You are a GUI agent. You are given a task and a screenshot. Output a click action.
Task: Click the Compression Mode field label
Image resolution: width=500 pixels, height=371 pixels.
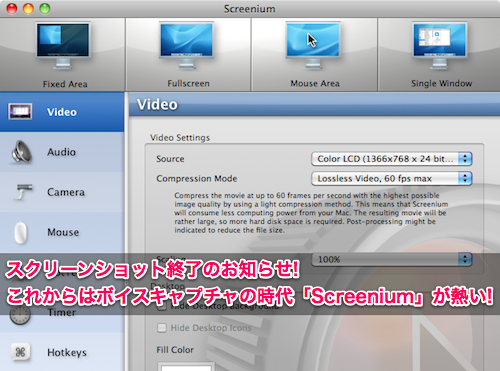[197, 179]
